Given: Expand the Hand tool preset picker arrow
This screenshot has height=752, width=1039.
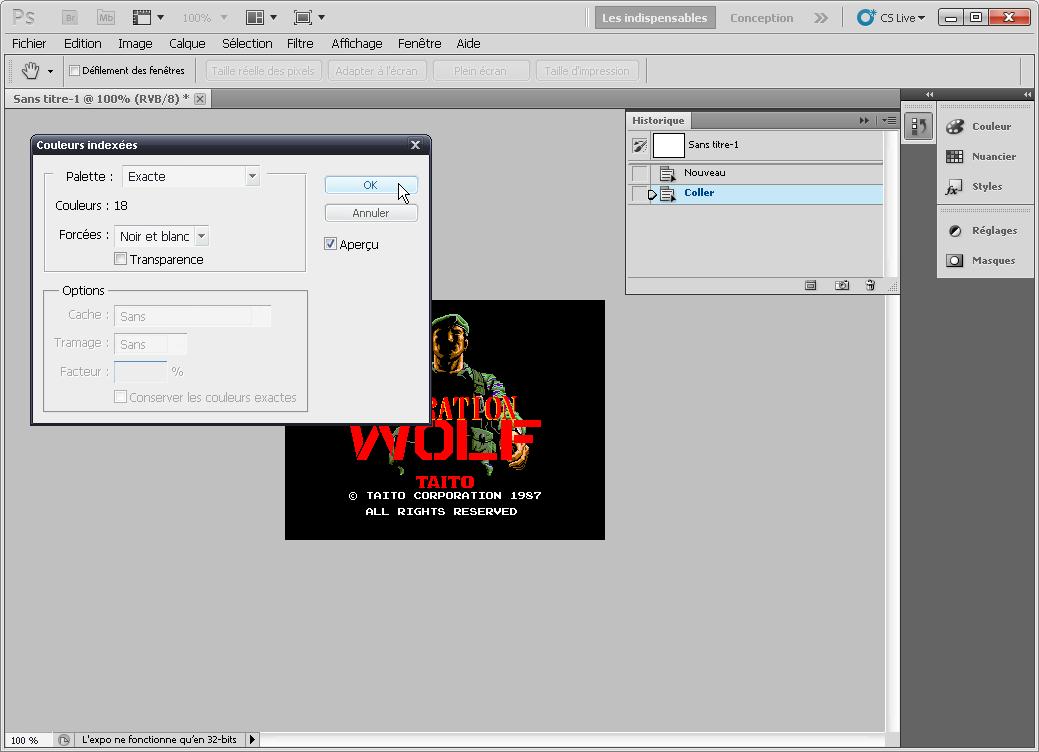Looking at the screenshot, I should [x=50, y=71].
